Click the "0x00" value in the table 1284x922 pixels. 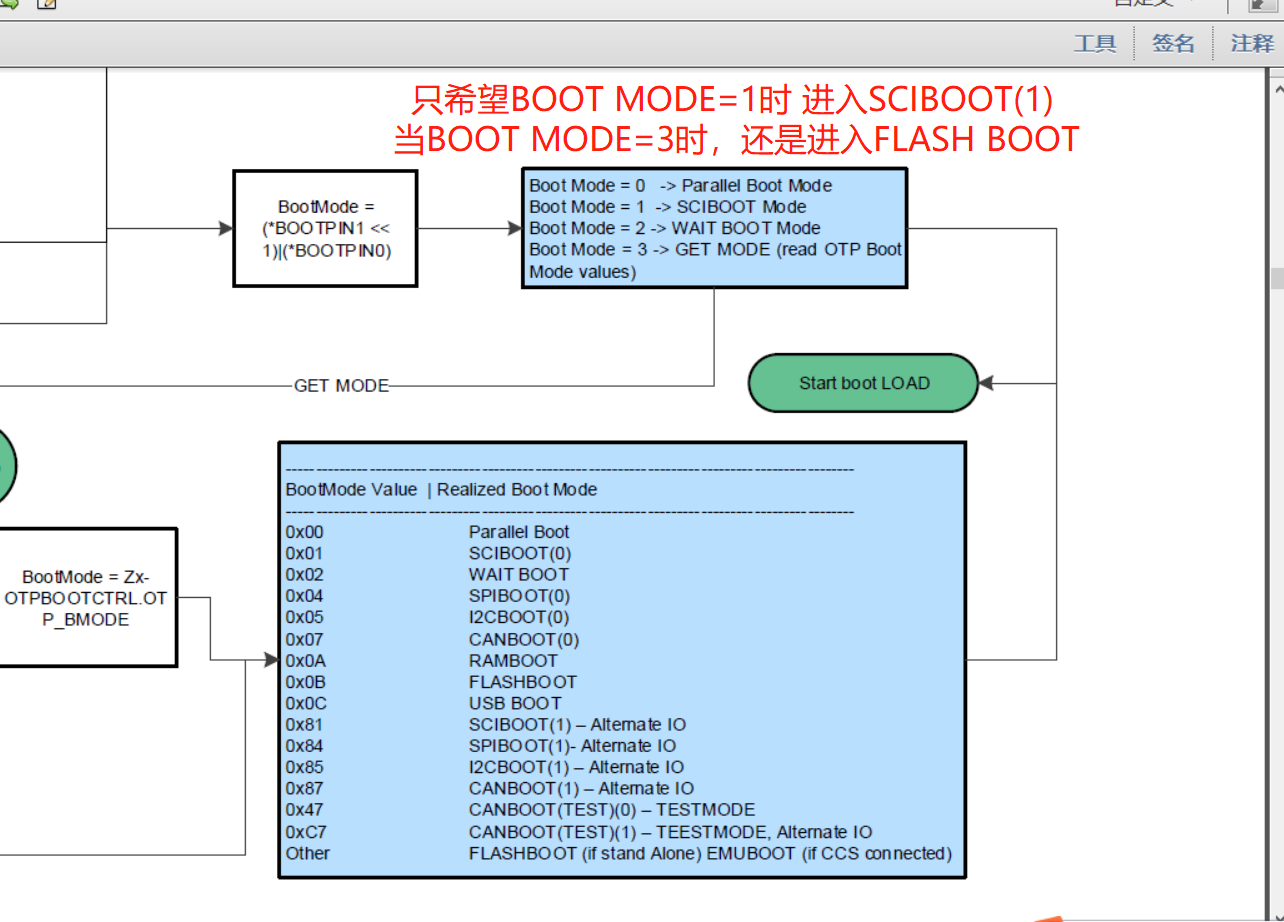coord(305,532)
